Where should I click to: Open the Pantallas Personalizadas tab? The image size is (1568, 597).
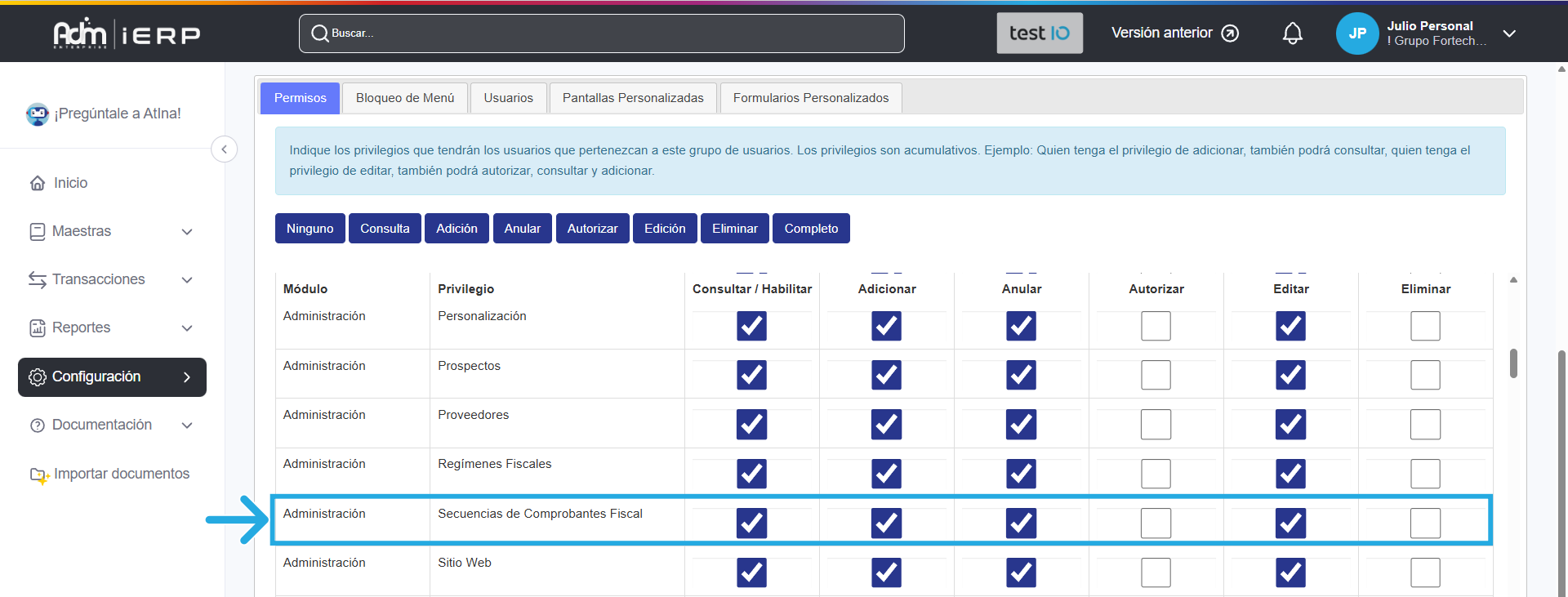click(633, 98)
